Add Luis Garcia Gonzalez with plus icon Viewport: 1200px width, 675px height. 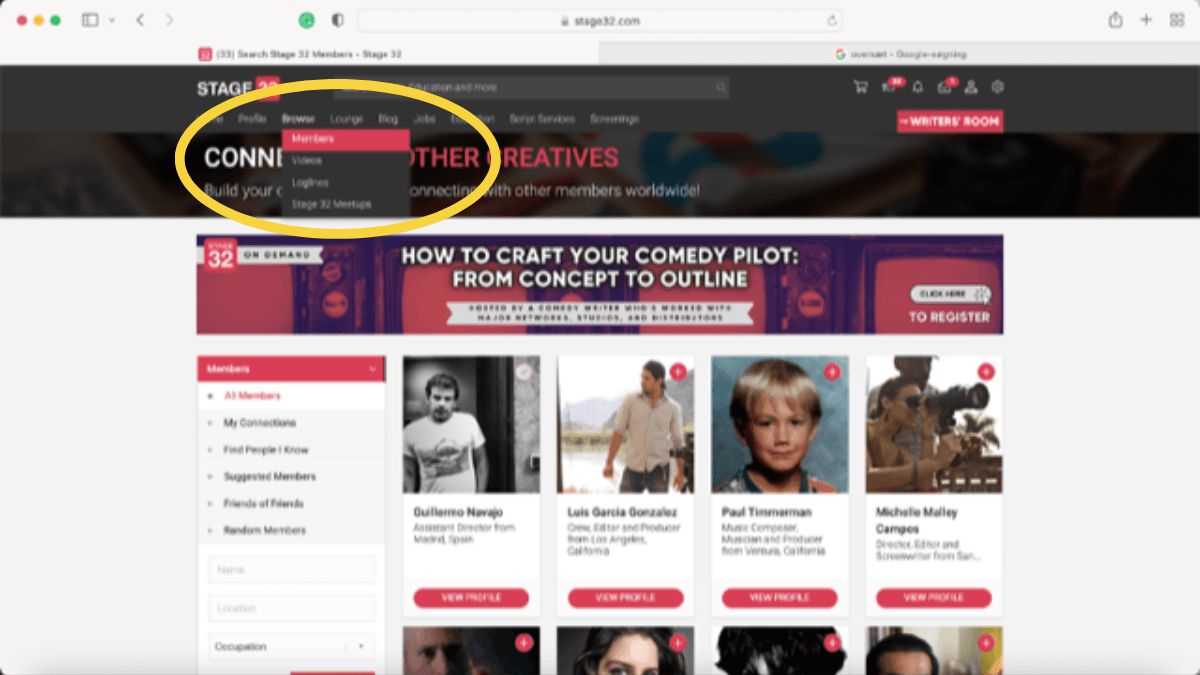coord(678,372)
